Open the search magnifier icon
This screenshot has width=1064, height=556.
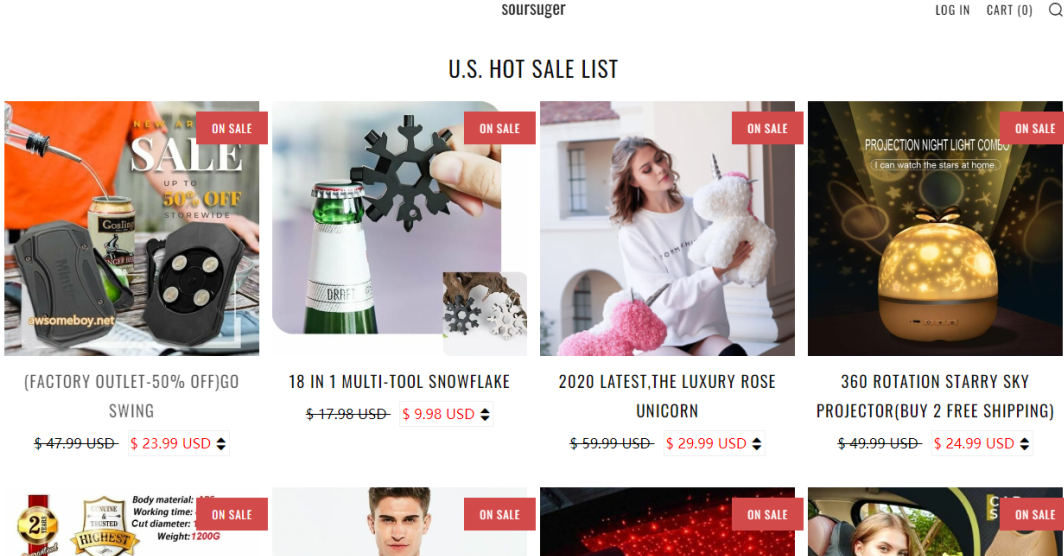pyautogui.click(x=1056, y=10)
